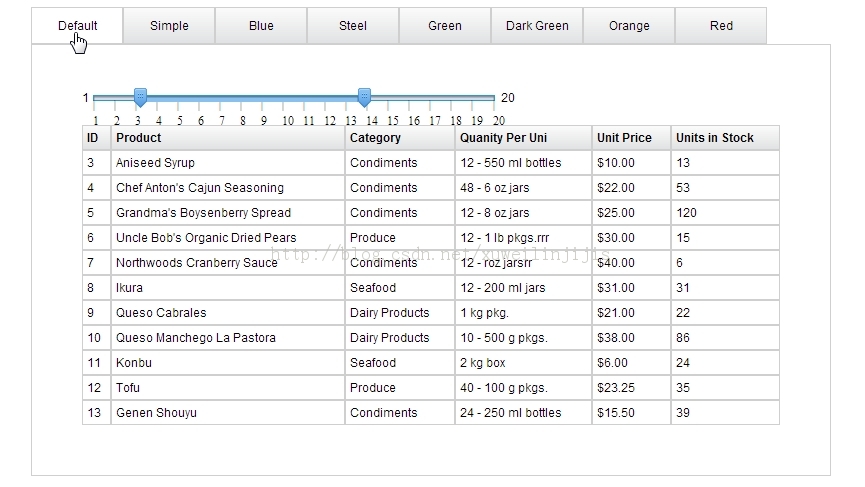This screenshot has width=865, height=487.
Task: Select the Orange theme tab
Action: point(629,26)
